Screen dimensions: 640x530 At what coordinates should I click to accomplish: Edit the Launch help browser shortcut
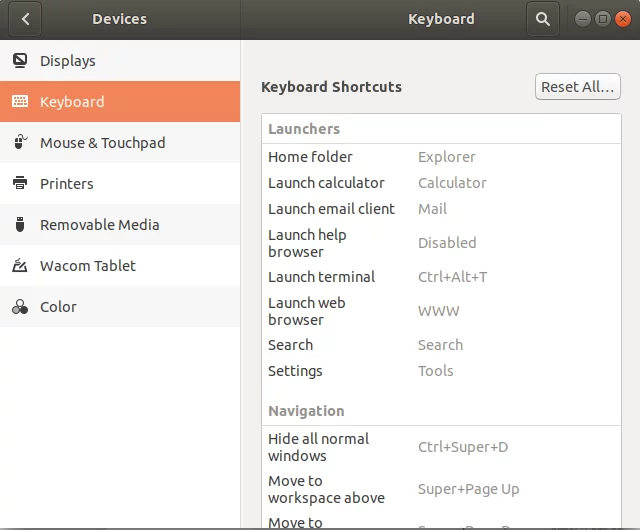tap(441, 243)
